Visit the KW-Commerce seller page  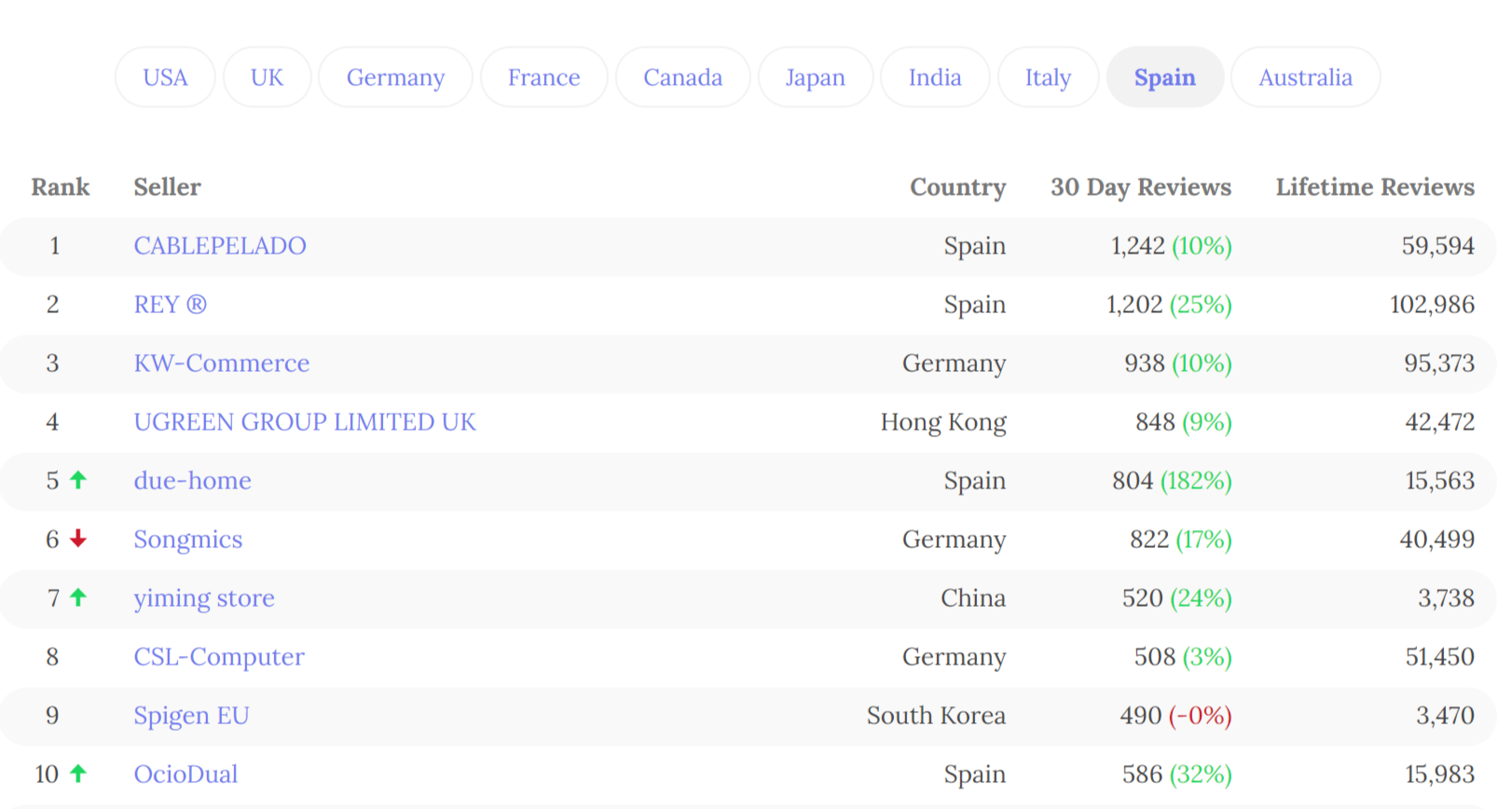point(222,363)
